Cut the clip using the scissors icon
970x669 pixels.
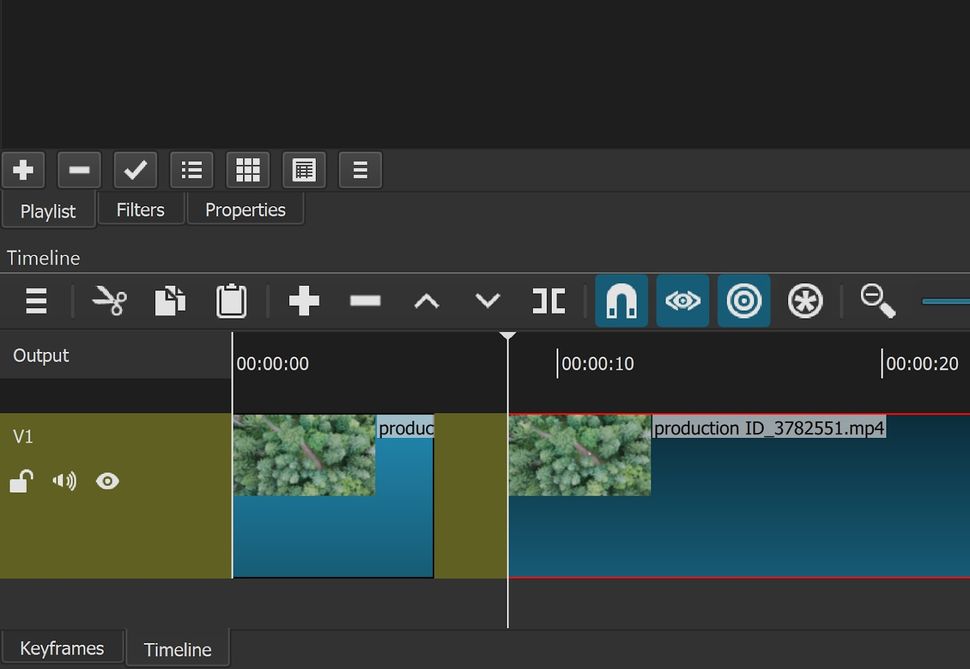point(110,300)
